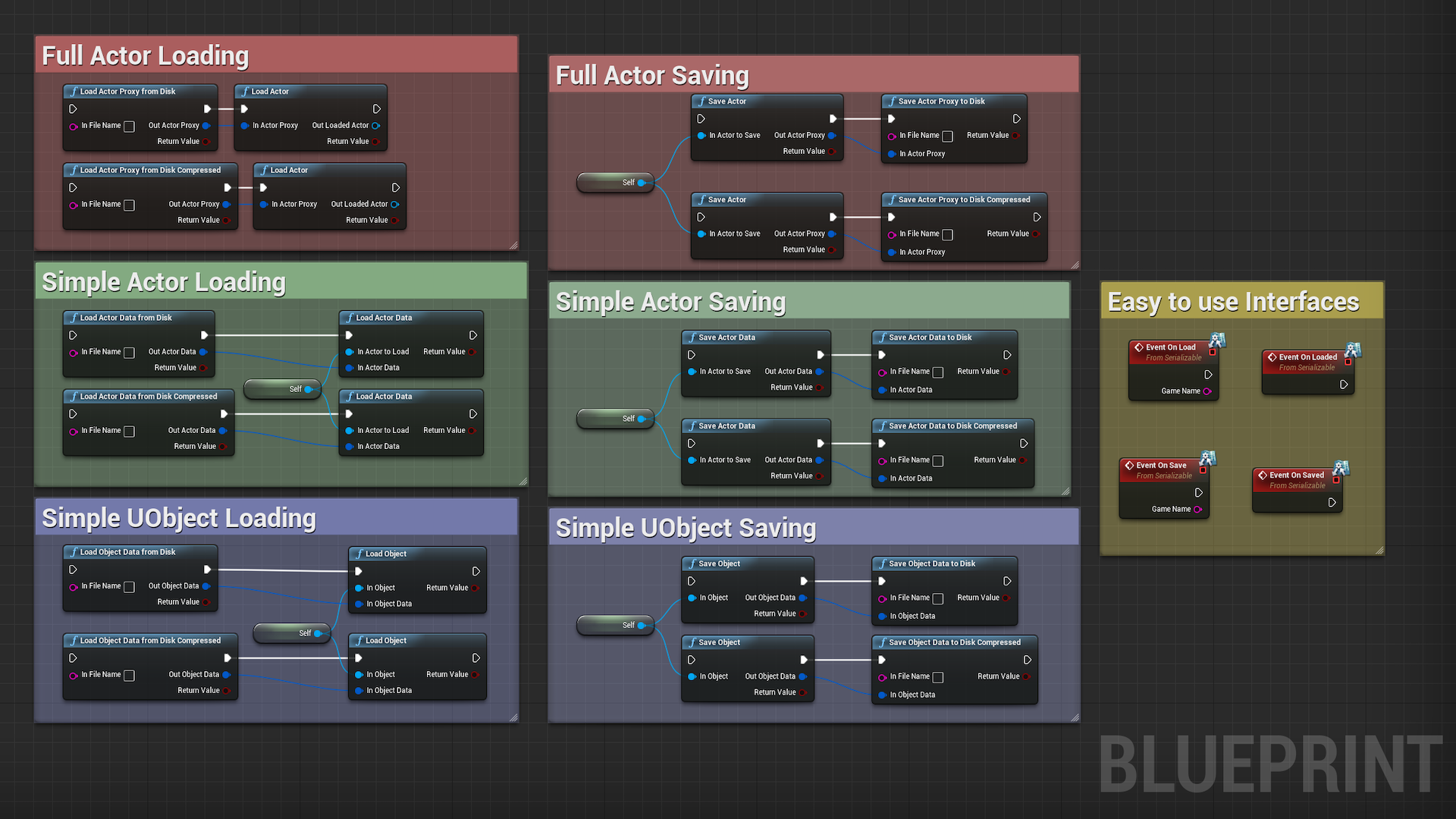Click the Game Name pin on Event On Save
1456x819 pixels.
tap(1197, 510)
